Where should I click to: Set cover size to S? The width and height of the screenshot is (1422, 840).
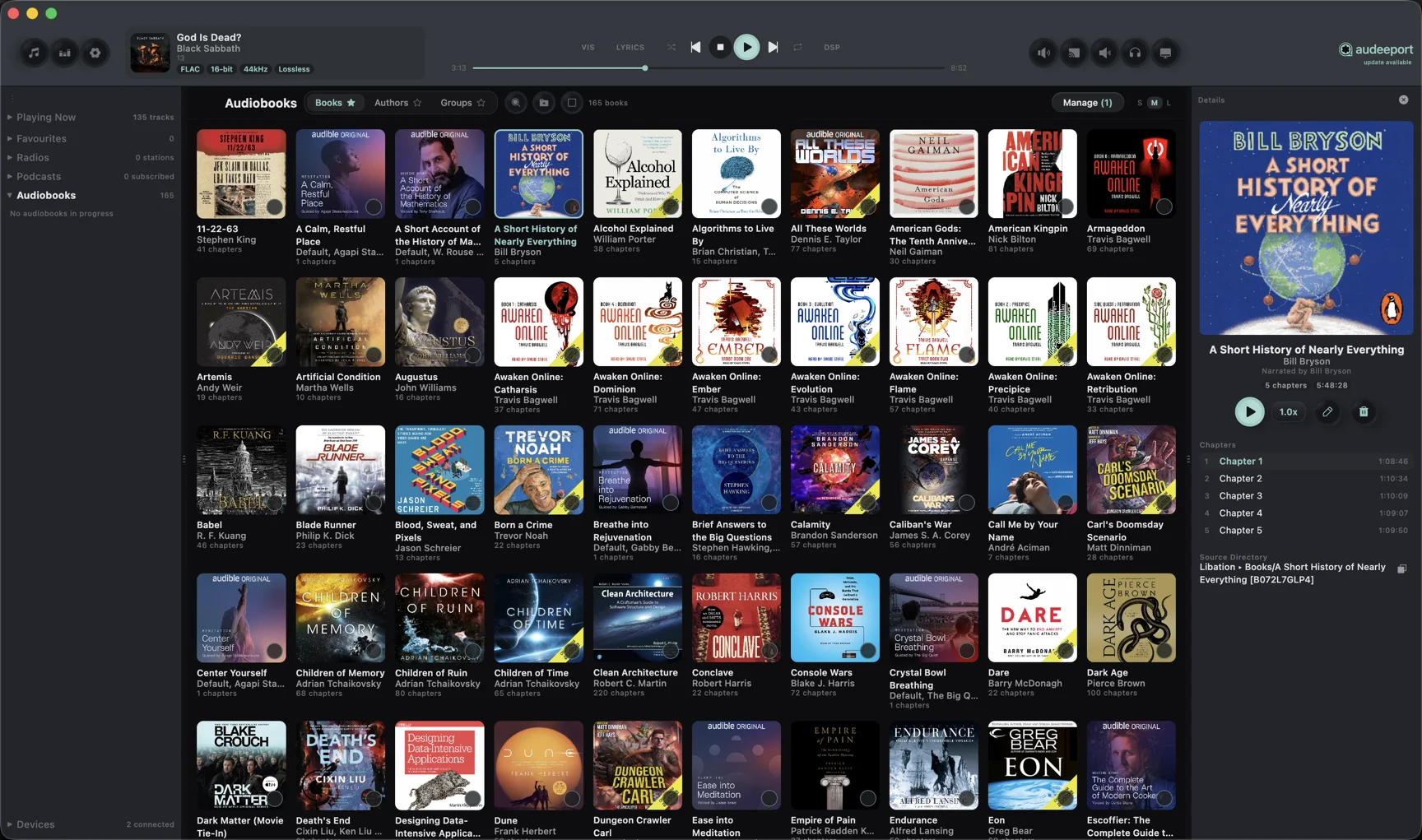pos(1140,103)
